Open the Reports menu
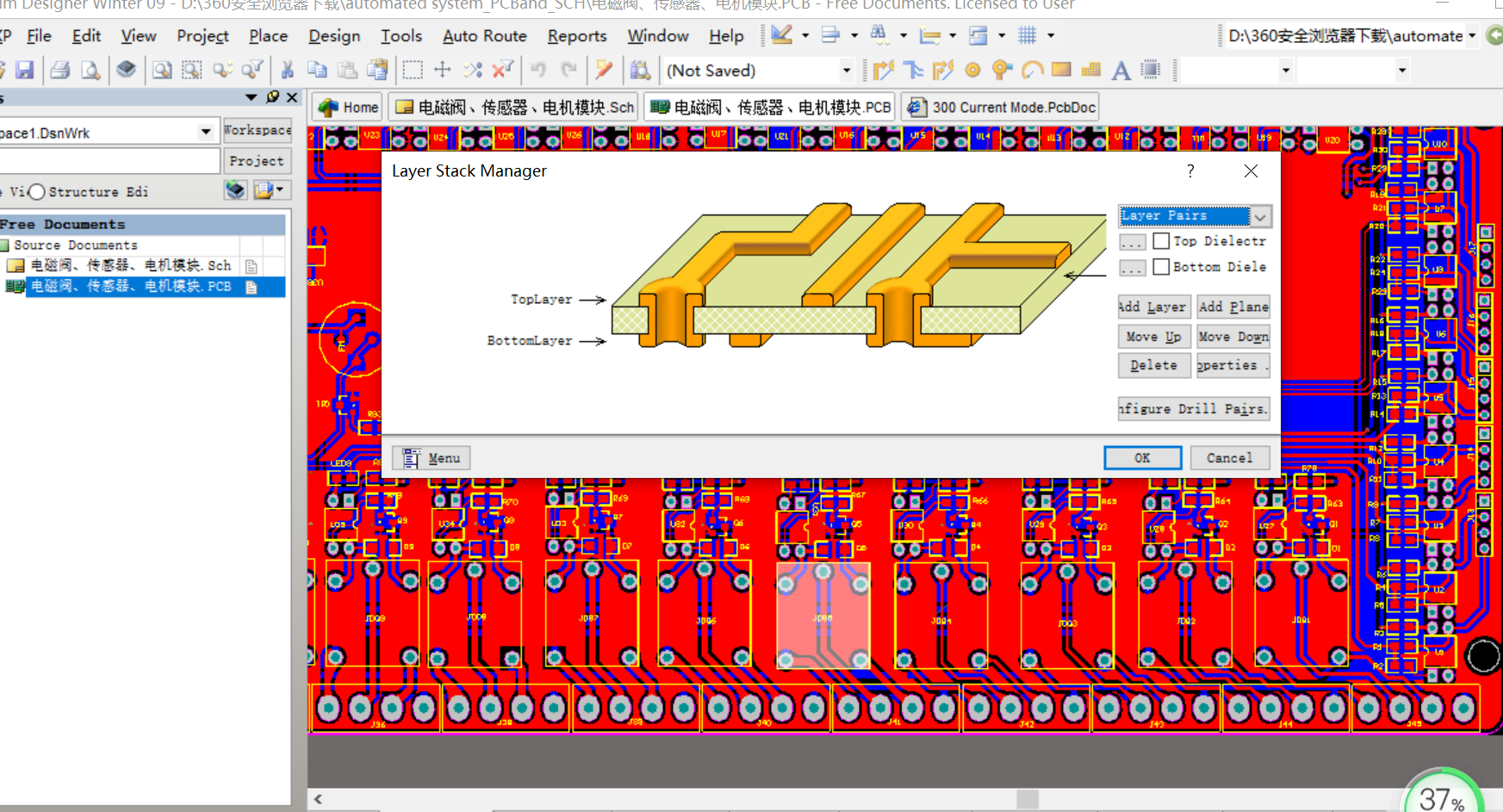 [x=577, y=35]
